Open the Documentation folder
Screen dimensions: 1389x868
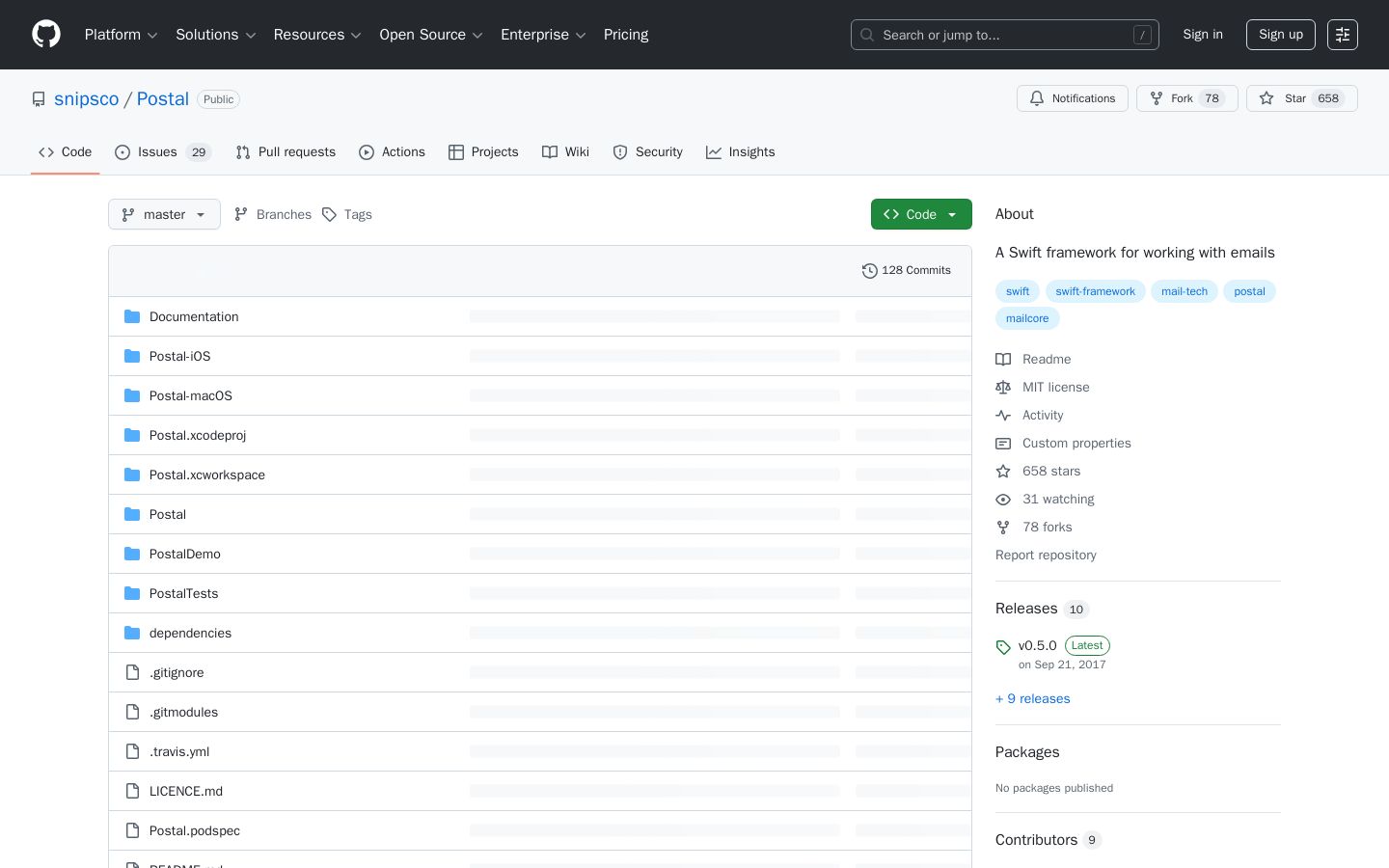pos(194,316)
